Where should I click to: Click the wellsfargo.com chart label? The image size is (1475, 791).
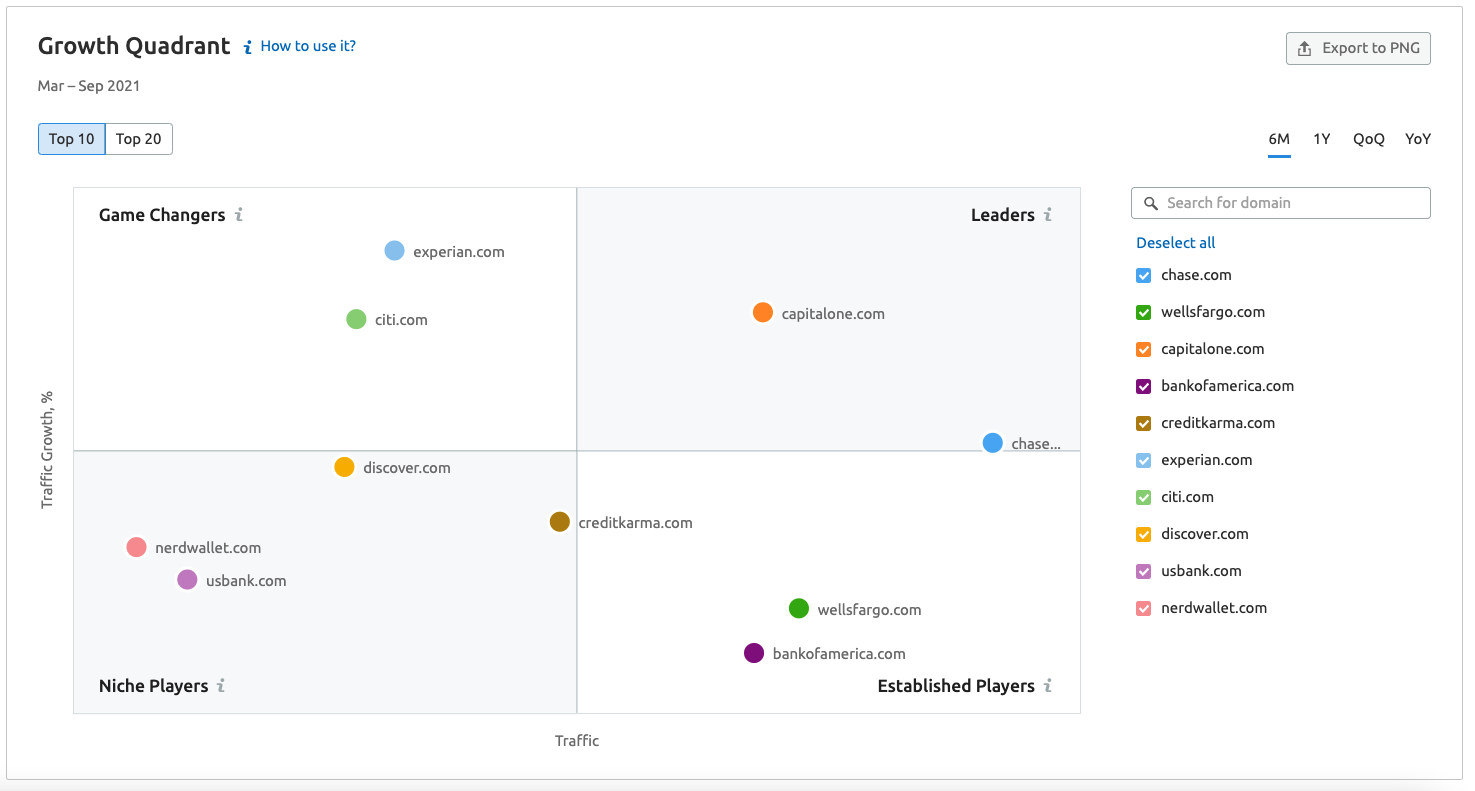click(x=869, y=610)
